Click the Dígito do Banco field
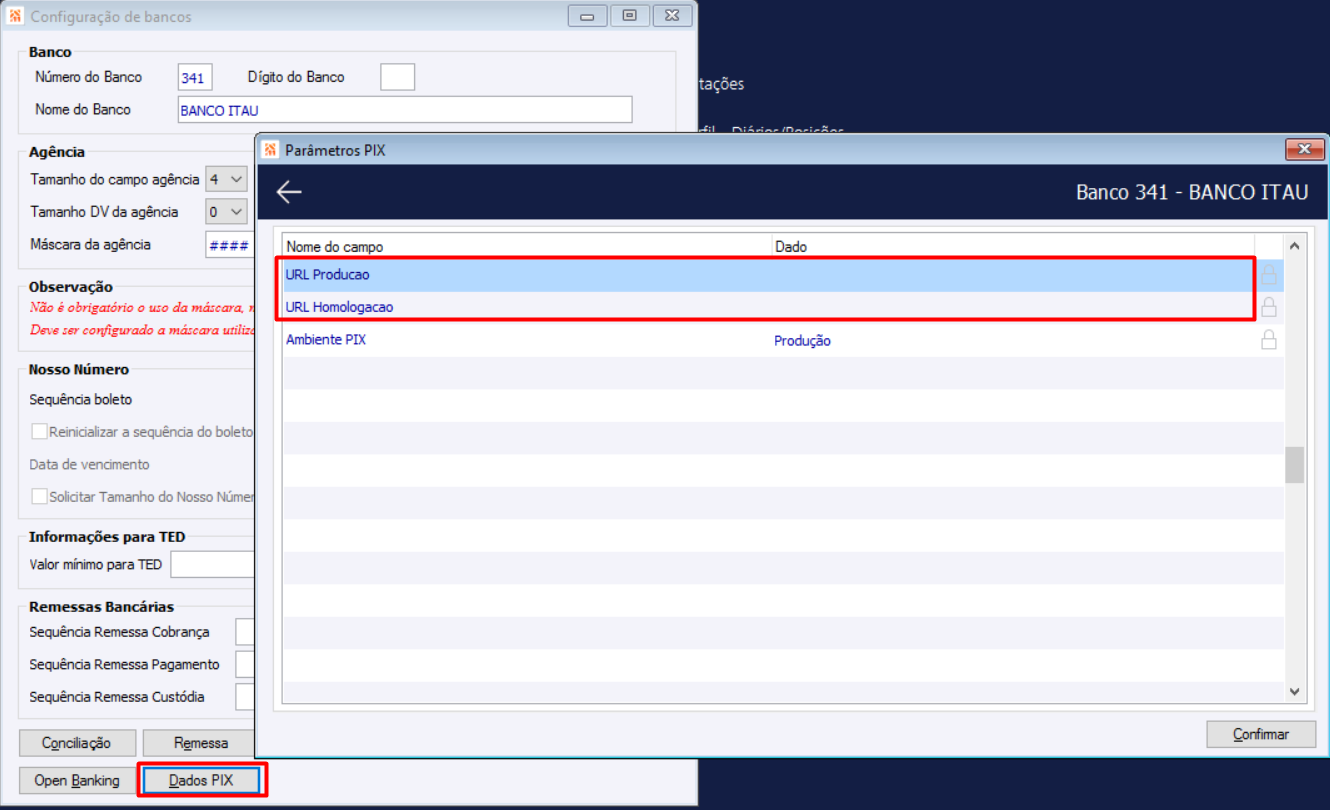The height and width of the screenshot is (810, 1330). point(397,77)
